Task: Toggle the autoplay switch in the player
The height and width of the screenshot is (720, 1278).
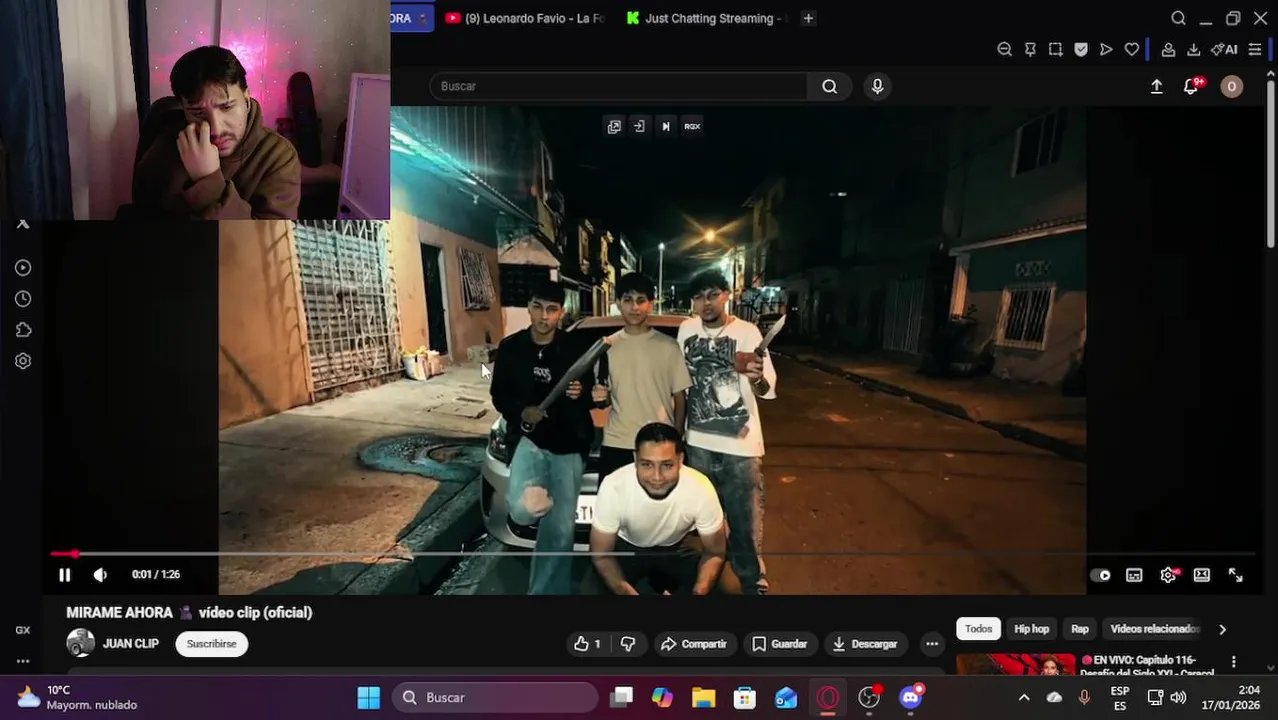Action: click(1100, 575)
